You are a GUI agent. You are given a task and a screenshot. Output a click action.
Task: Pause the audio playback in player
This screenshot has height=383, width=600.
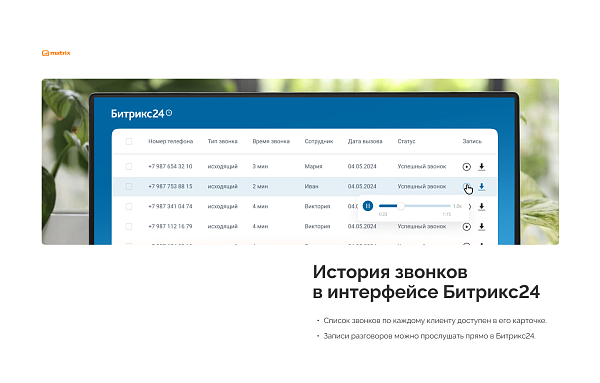[368, 206]
